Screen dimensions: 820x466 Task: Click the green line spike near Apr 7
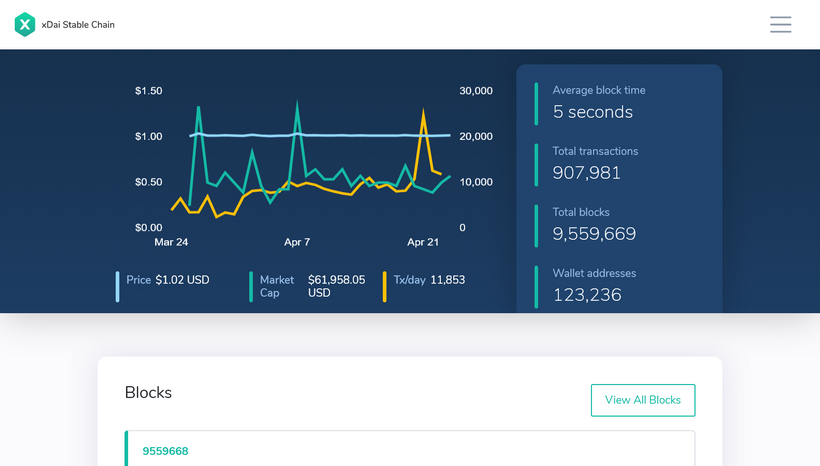pyautogui.click(x=297, y=104)
